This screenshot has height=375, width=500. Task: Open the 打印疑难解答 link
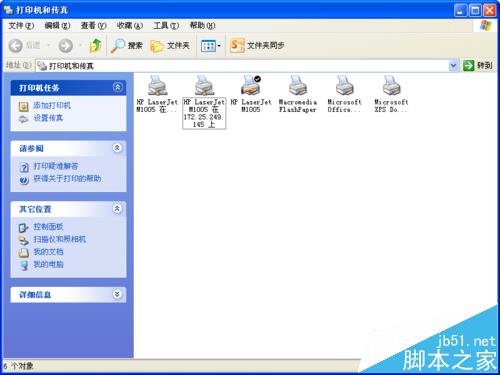pyautogui.click(x=56, y=166)
